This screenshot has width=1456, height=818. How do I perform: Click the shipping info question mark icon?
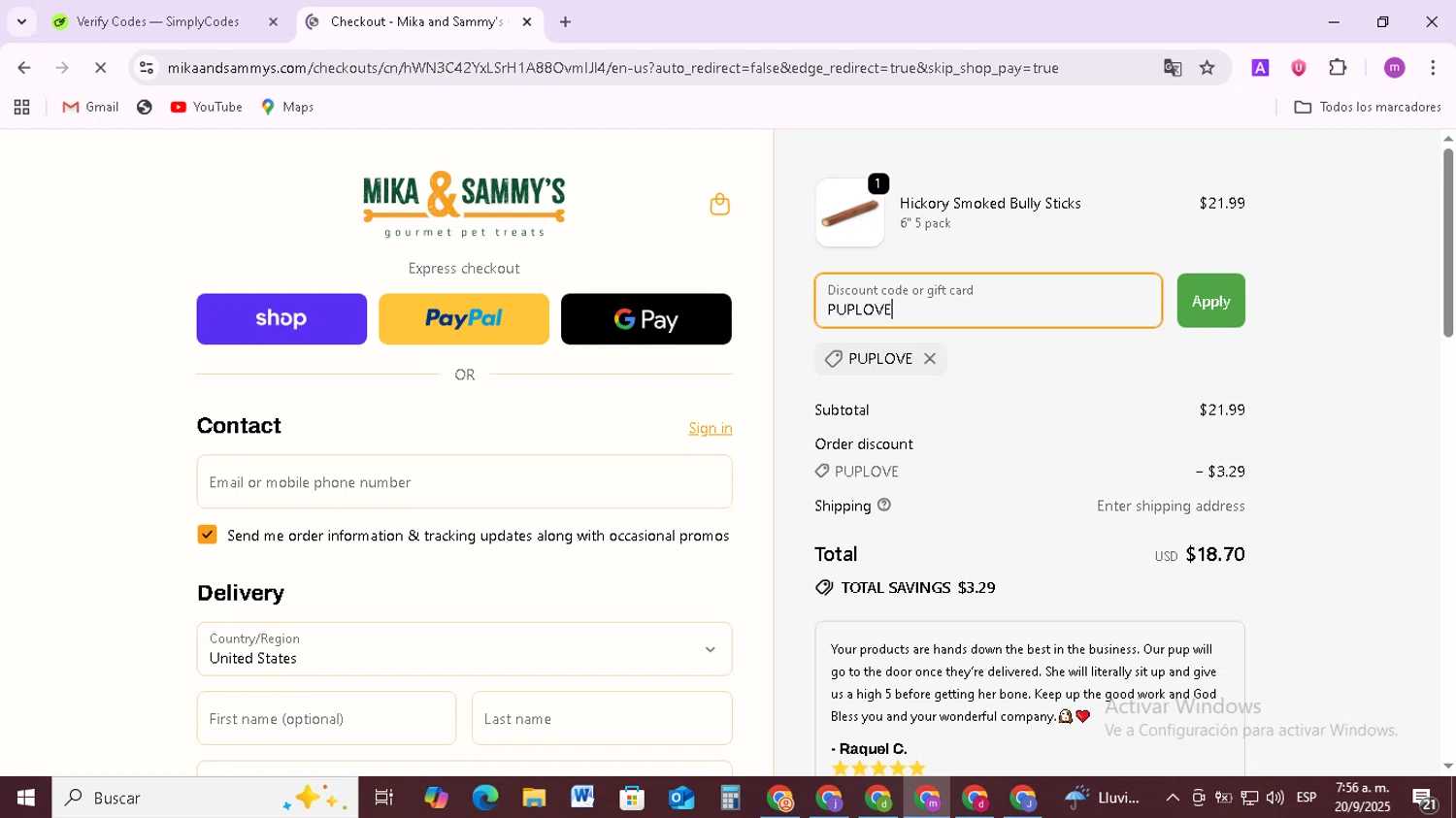884,505
